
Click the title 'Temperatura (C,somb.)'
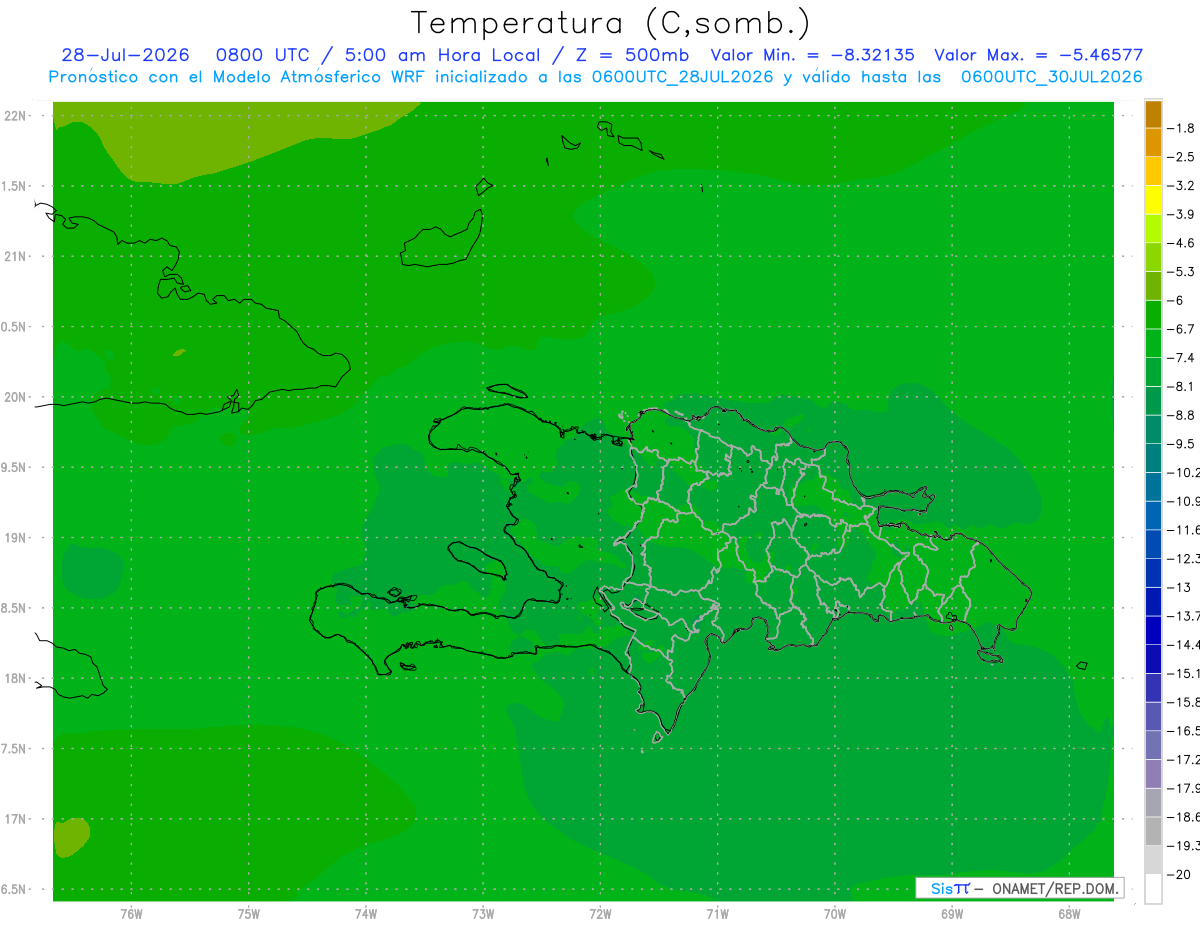(x=610, y=23)
